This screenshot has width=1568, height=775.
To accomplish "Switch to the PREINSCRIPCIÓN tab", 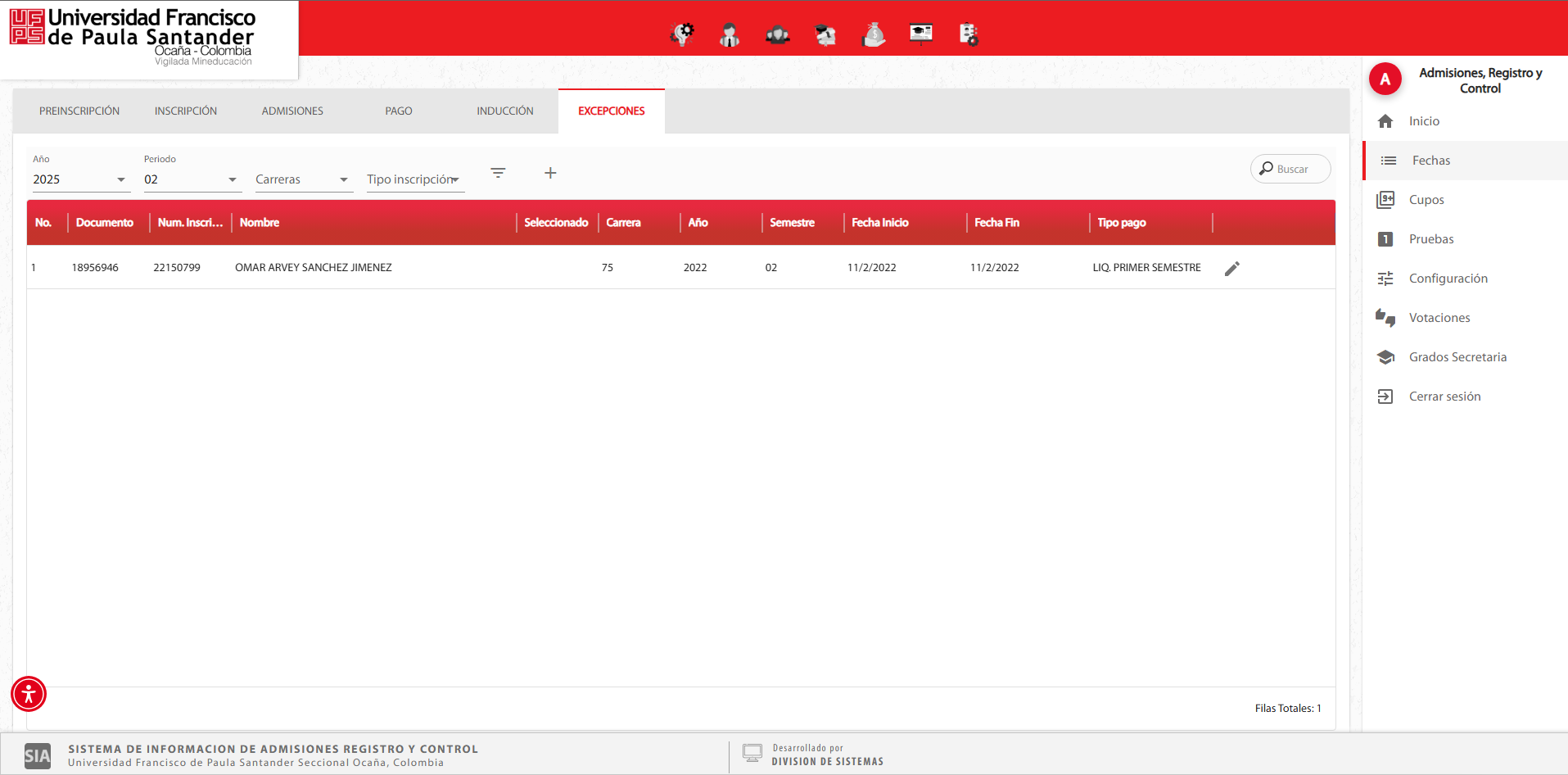I will [79, 111].
